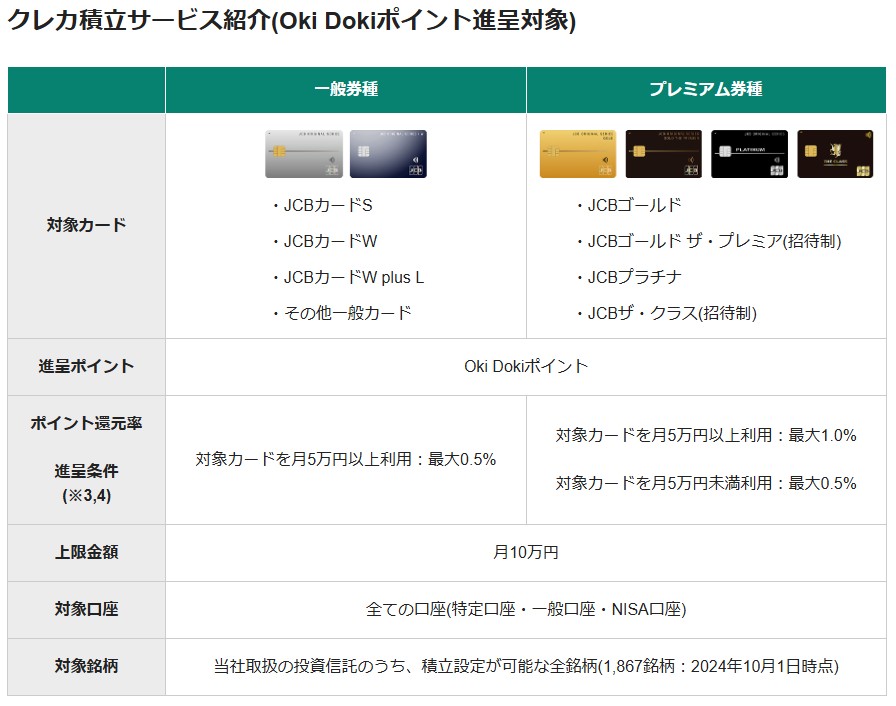Click the 月10万円 limit value
The height and width of the screenshot is (706, 896).
coord(526,552)
